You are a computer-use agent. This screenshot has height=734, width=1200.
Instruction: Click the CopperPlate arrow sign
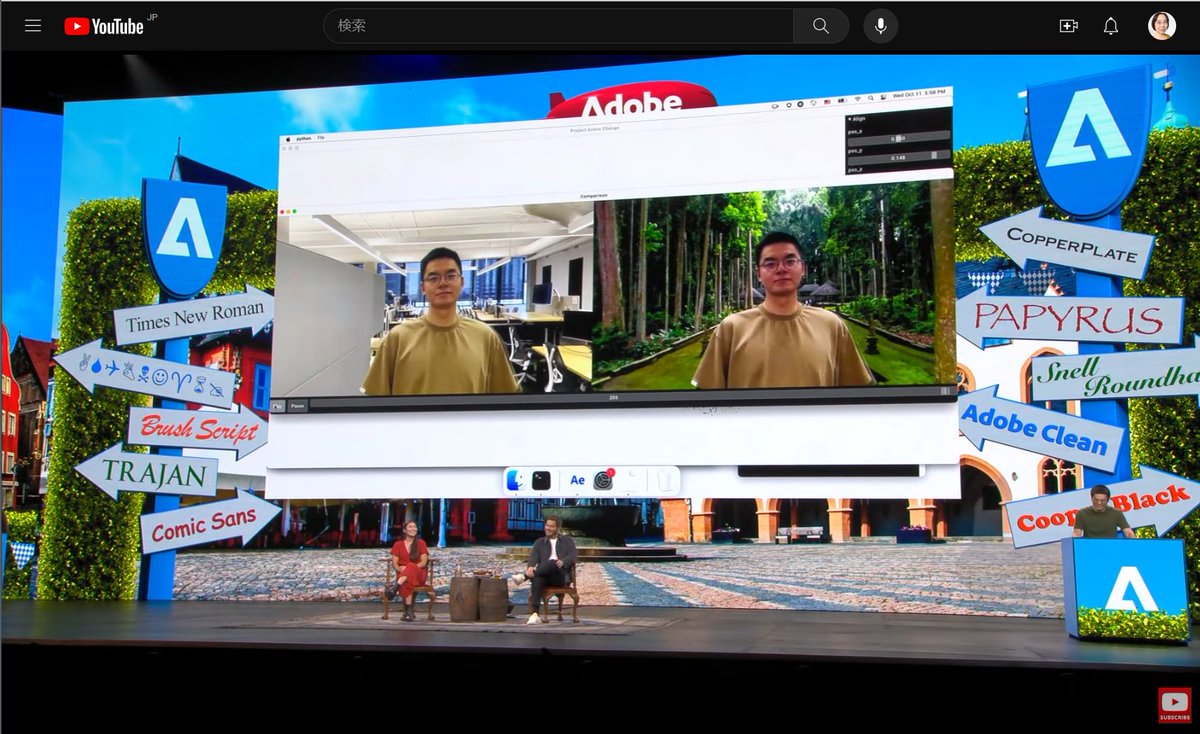(x=1066, y=242)
